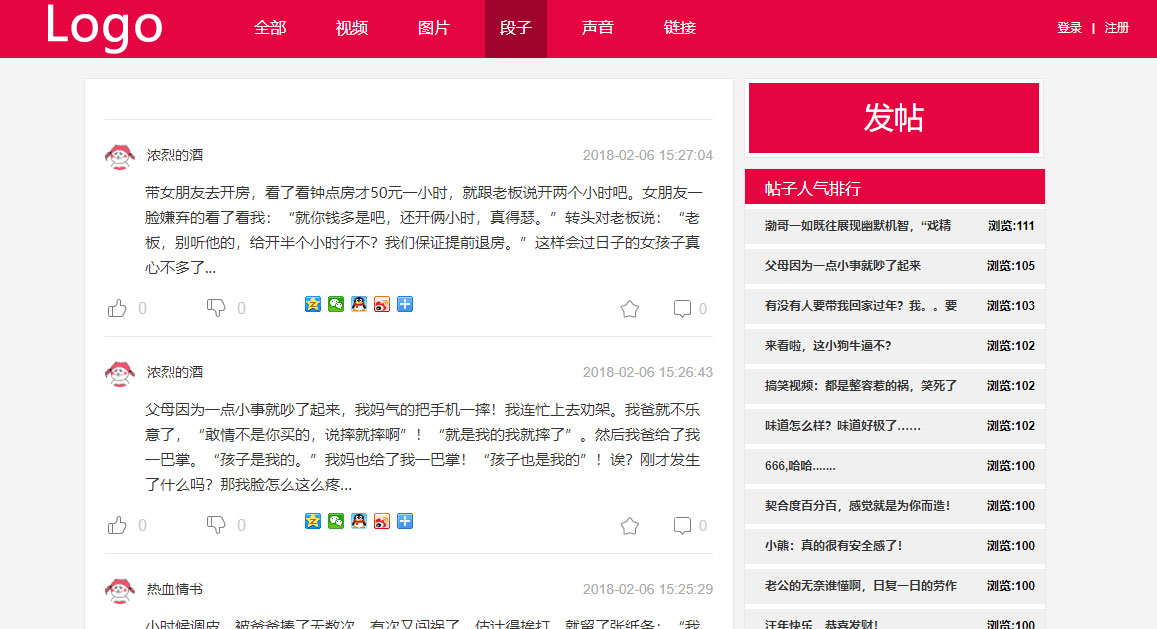The image size is (1157, 629).
Task: Select the 声音 navigation tab
Action: coord(598,28)
